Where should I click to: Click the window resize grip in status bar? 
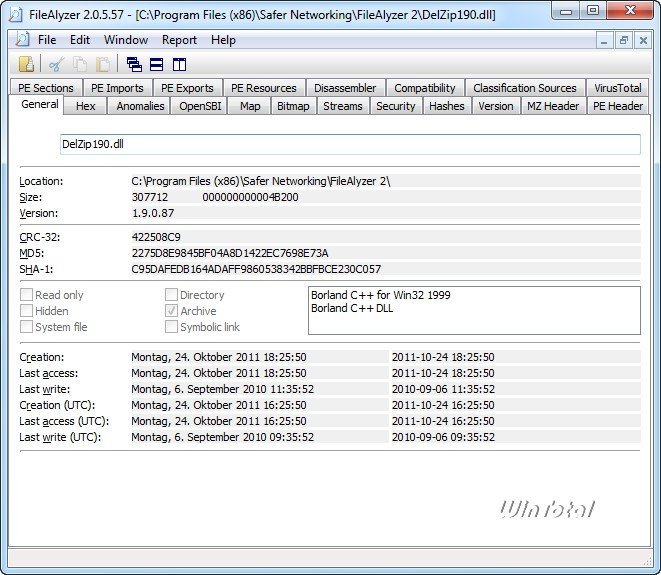pos(648,562)
